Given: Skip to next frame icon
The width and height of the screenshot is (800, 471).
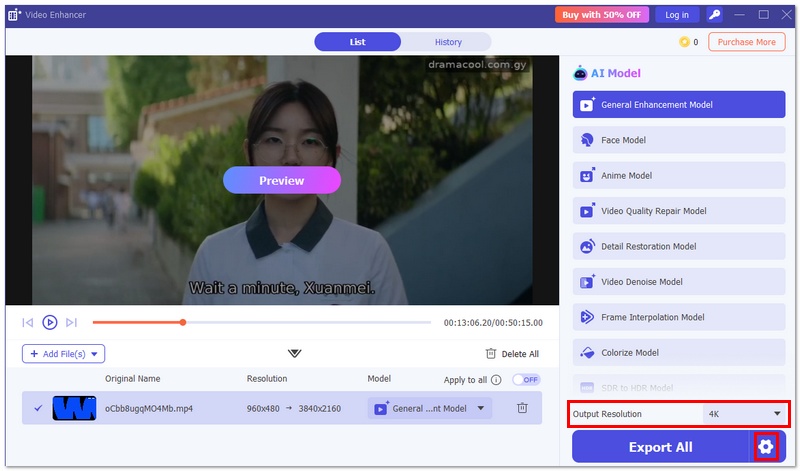Looking at the screenshot, I should point(71,322).
